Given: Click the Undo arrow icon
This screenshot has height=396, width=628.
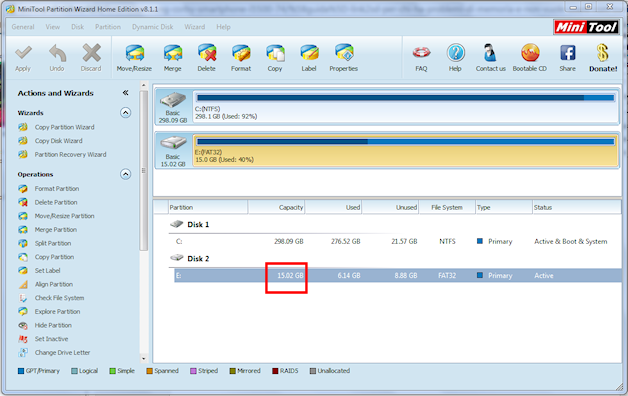Looking at the screenshot, I should (x=57, y=53).
